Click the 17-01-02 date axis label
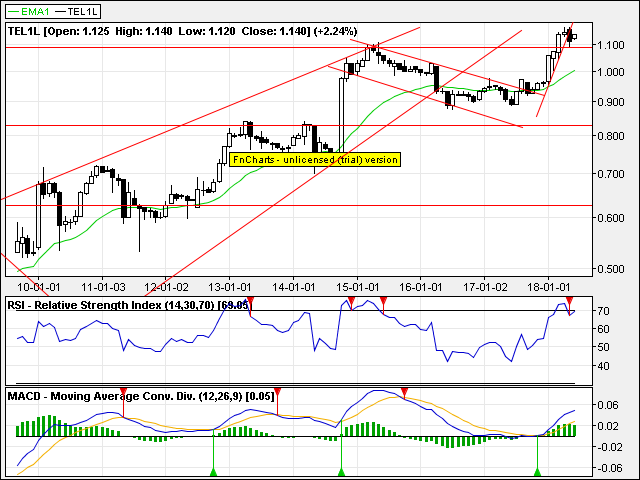This screenshot has width=640, height=480. coord(485,287)
